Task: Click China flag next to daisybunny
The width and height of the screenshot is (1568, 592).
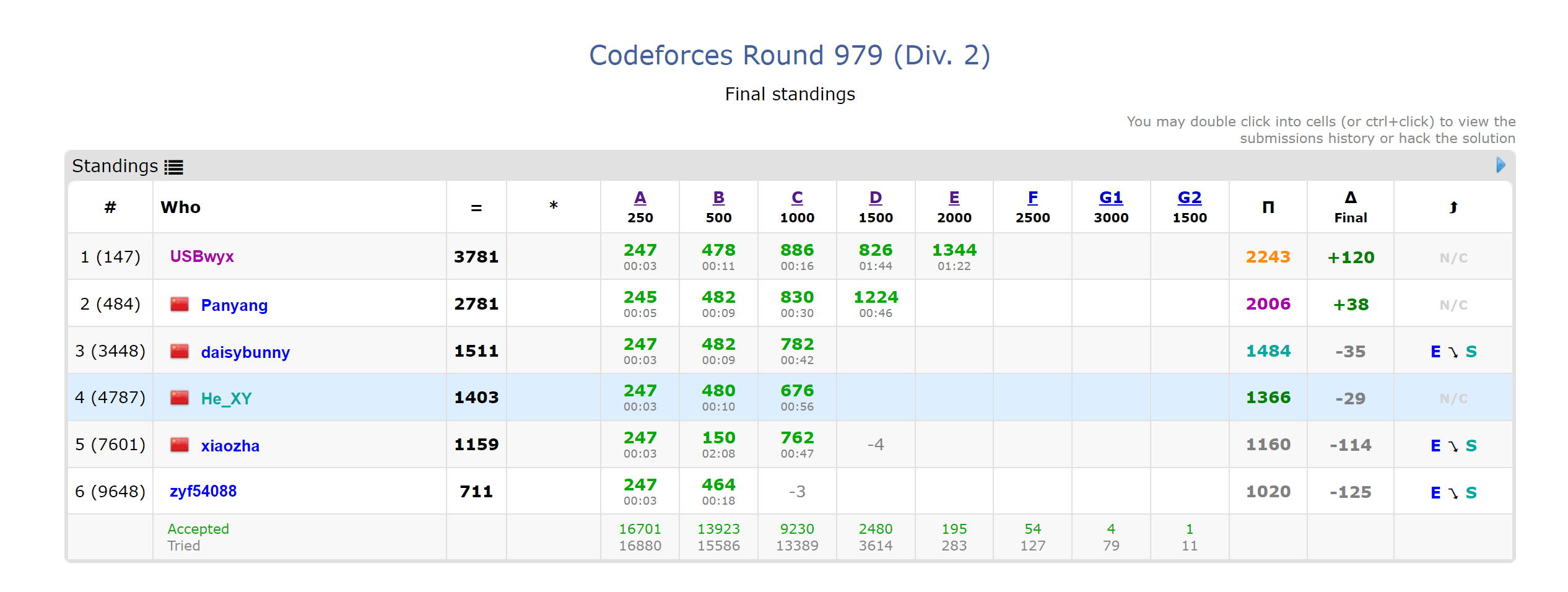Action: [x=180, y=351]
